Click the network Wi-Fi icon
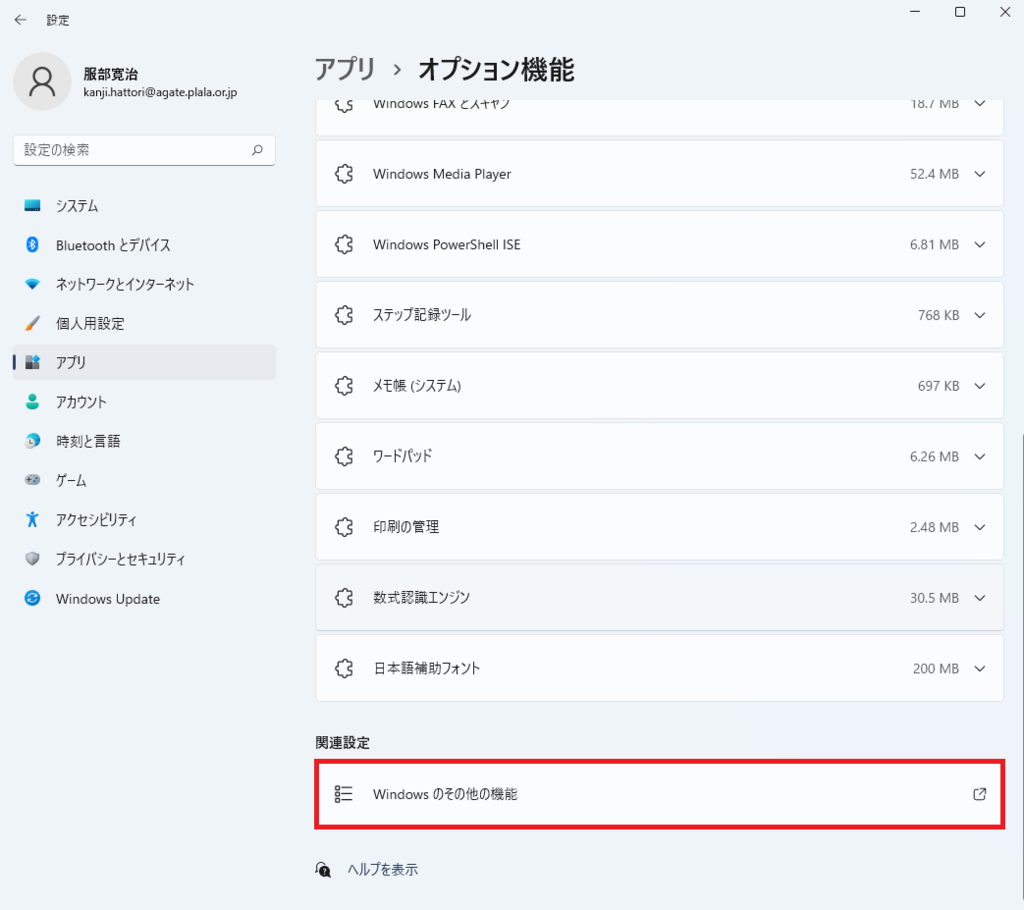The height and width of the screenshot is (910, 1024). click(x=32, y=284)
